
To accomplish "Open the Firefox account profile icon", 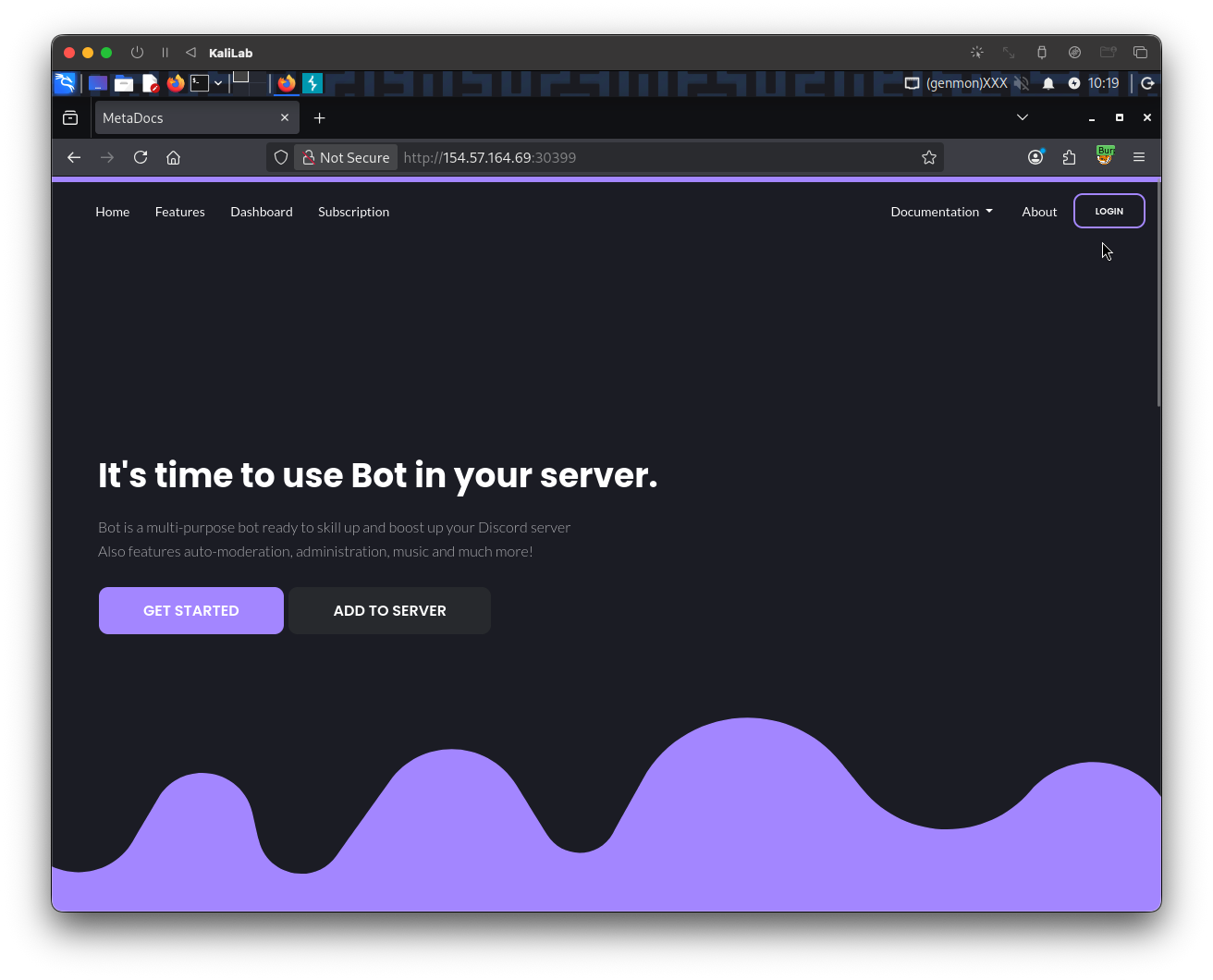I will [1035, 157].
